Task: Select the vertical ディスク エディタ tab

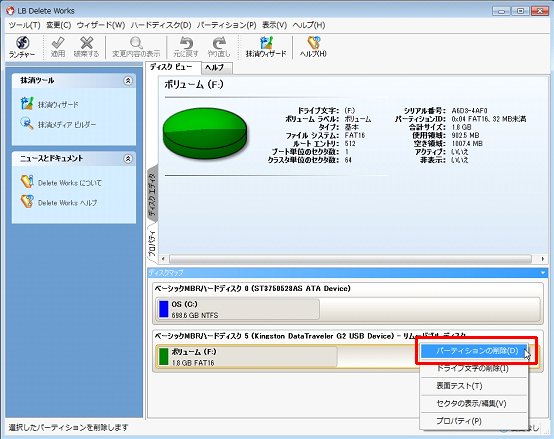Action: tap(152, 194)
